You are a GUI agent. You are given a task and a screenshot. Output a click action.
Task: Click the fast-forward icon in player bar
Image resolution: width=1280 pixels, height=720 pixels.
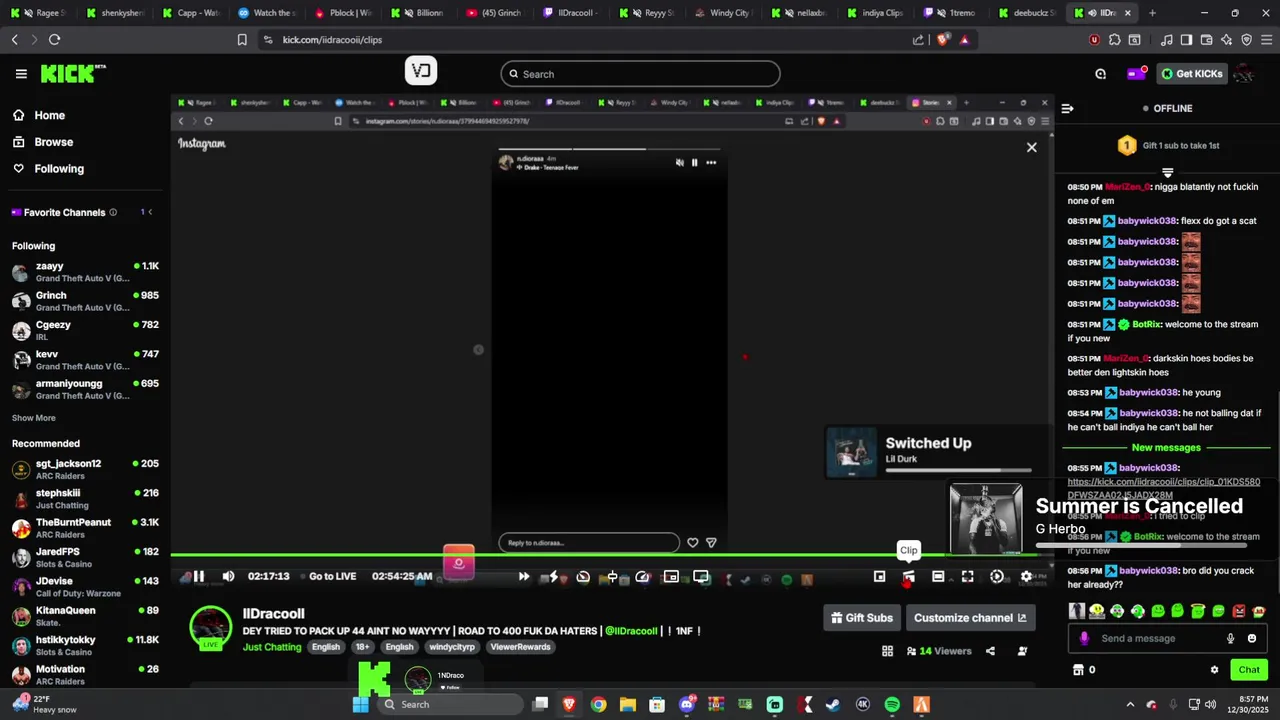[523, 576]
